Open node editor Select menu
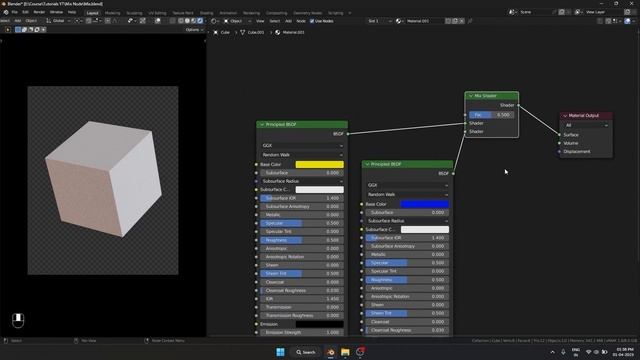Screen dimensions: 640x360 tap(275, 21)
